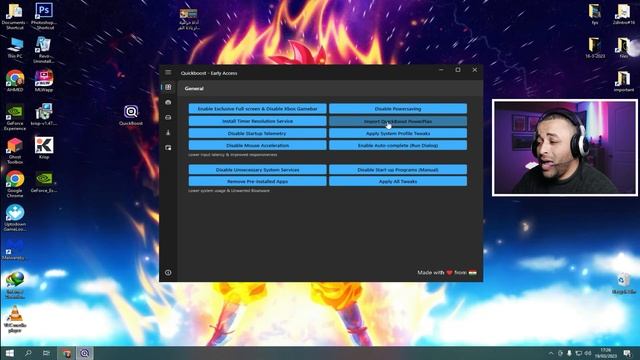
Task: Select the Malwarebytes desktop icon
Action: (x=14, y=249)
